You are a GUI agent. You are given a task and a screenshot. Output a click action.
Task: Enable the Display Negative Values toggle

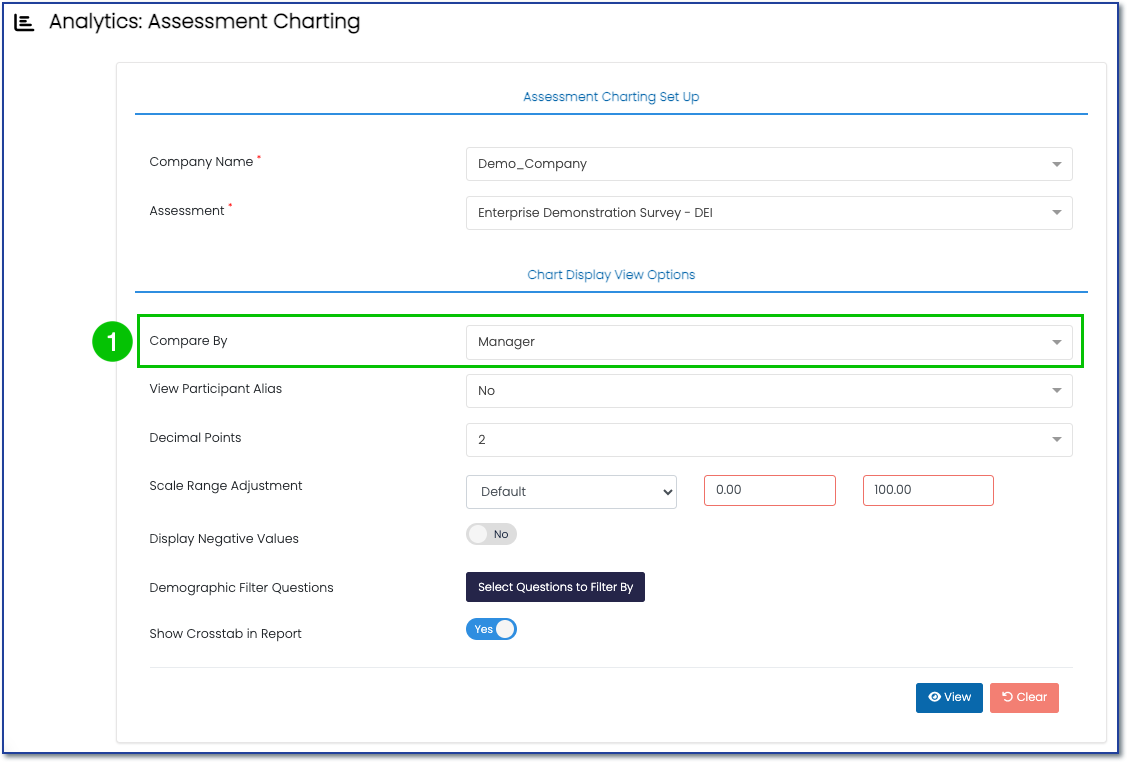pos(491,535)
